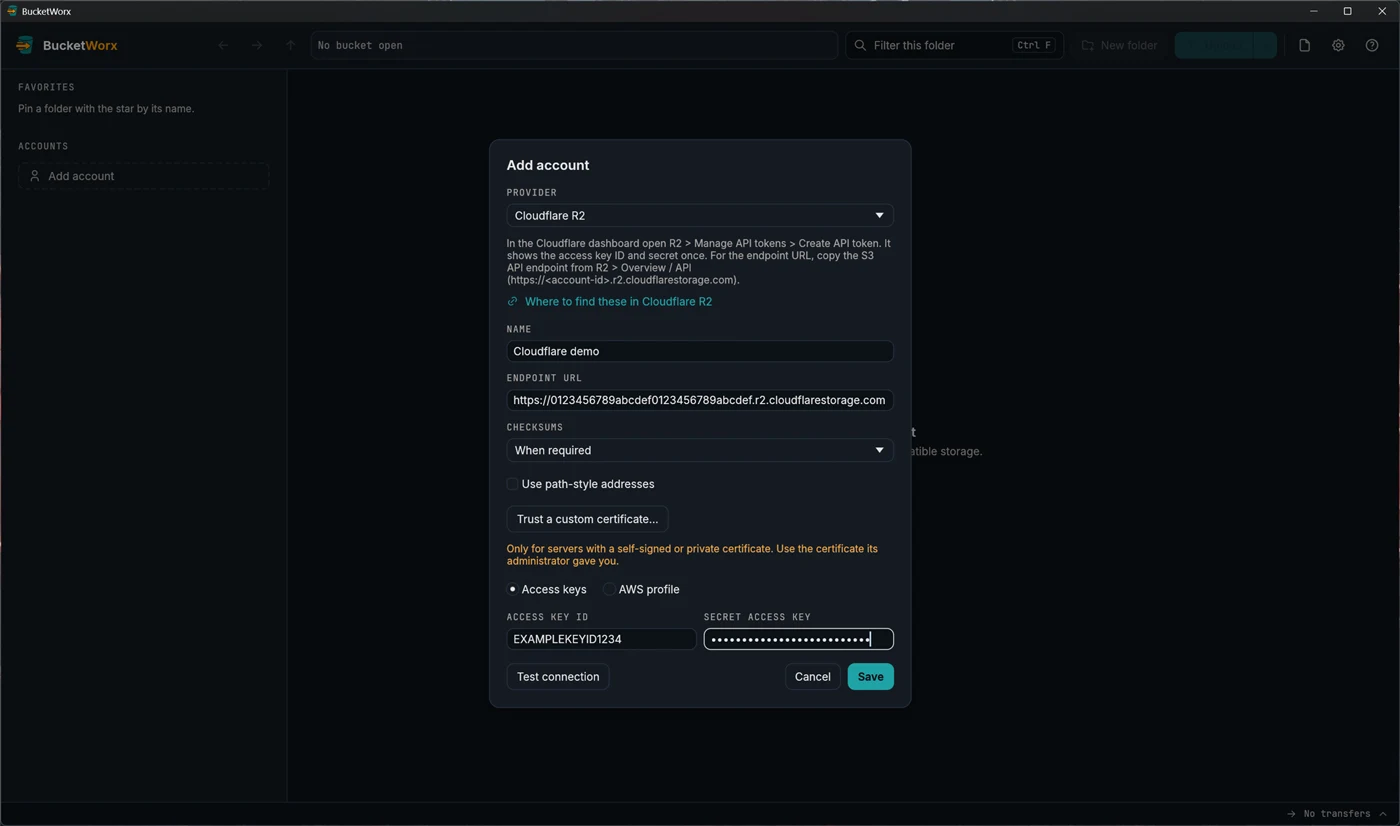The image size is (1400, 826).
Task: Click Trust a custom certificate button
Action: (587, 519)
